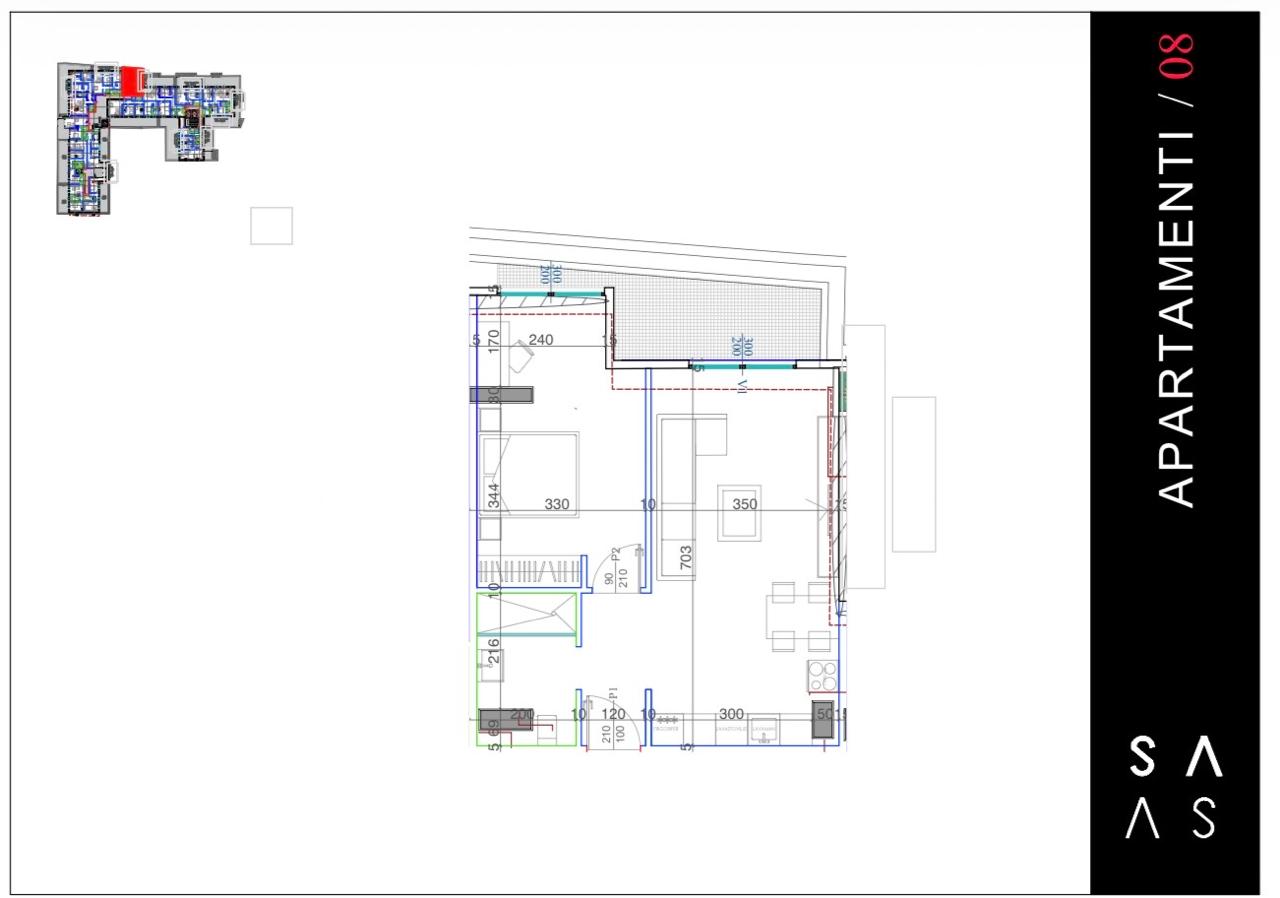The image size is (1280, 898).
Task: Click the "50" dimension on the grey column
Action: 825,714
